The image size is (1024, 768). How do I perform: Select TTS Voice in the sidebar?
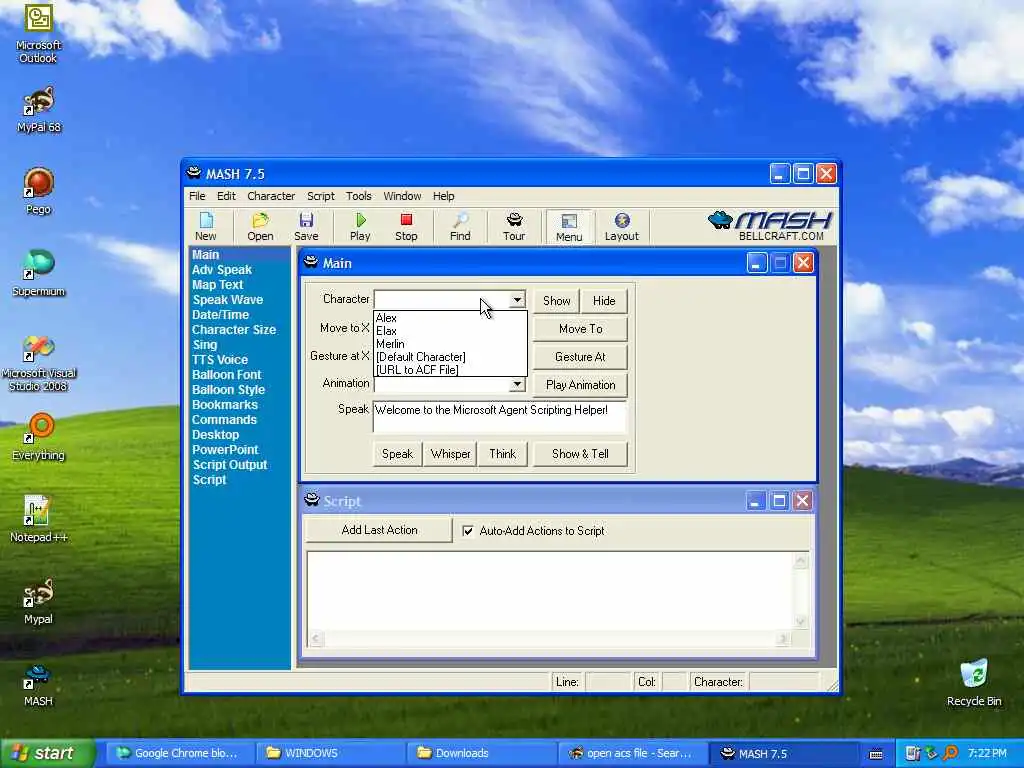tap(220, 360)
